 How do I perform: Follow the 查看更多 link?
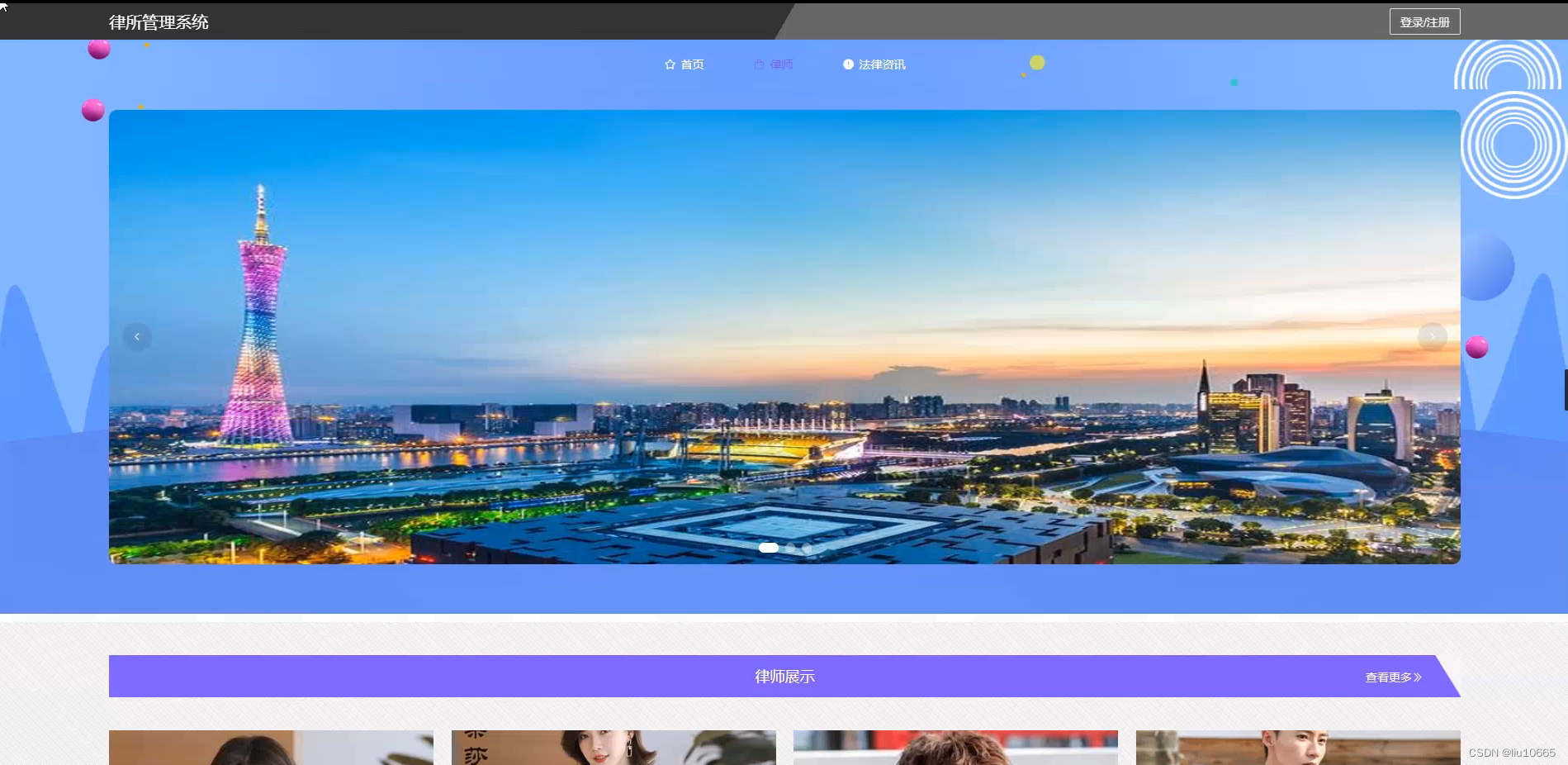coord(1393,677)
